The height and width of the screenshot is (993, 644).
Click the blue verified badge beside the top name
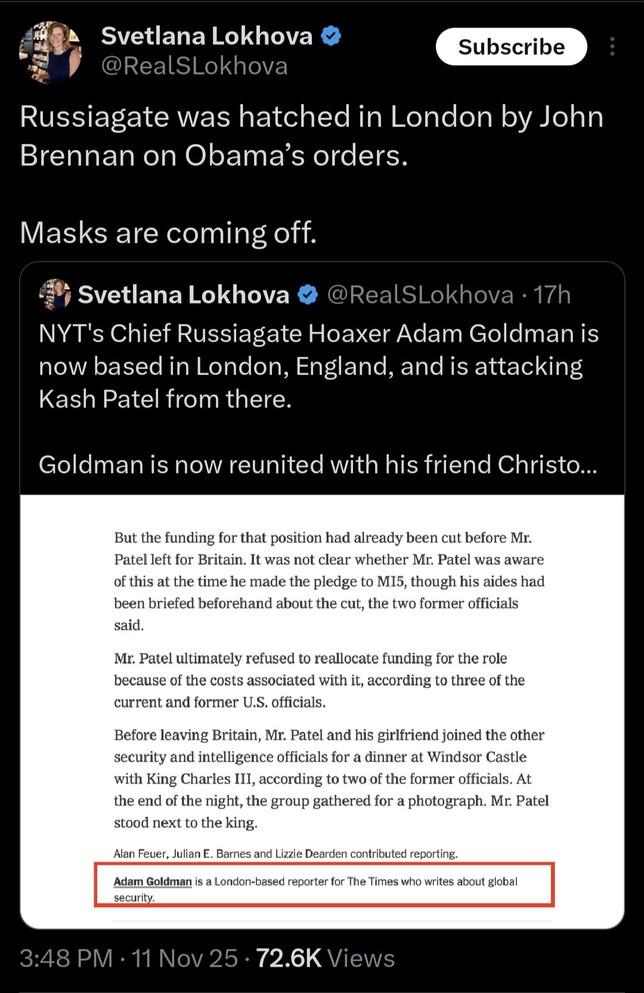pos(331,37)
